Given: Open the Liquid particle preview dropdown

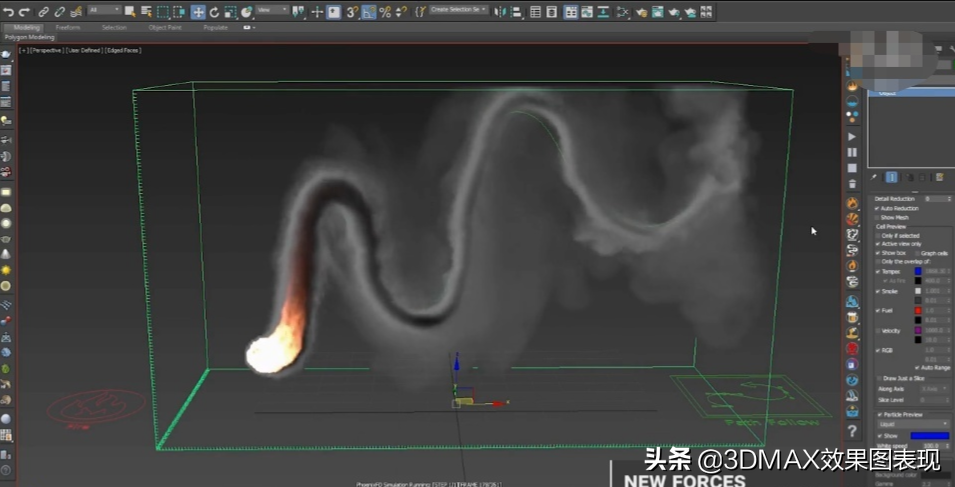Looking at the screenshot, I should [914, 424].
